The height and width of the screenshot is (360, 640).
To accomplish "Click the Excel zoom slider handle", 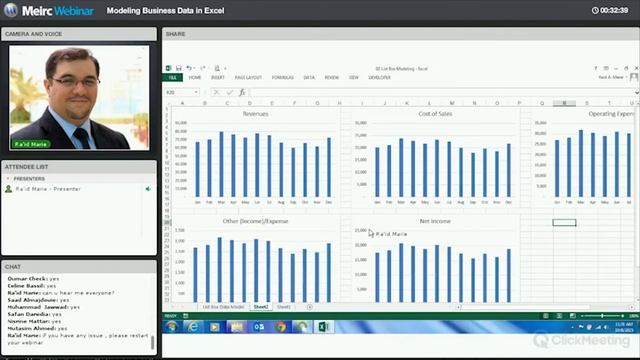I will [602, 316].
